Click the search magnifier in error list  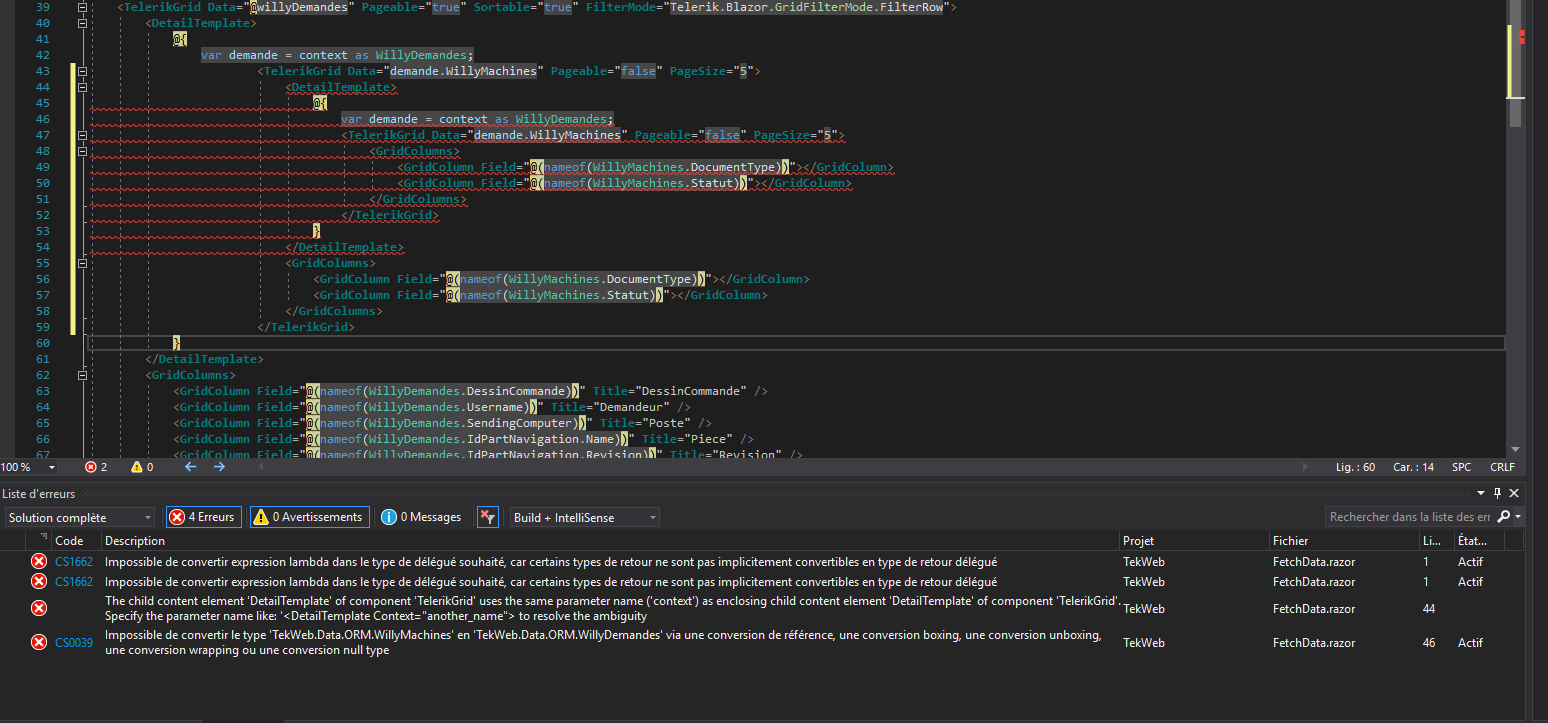[1504, 517]
